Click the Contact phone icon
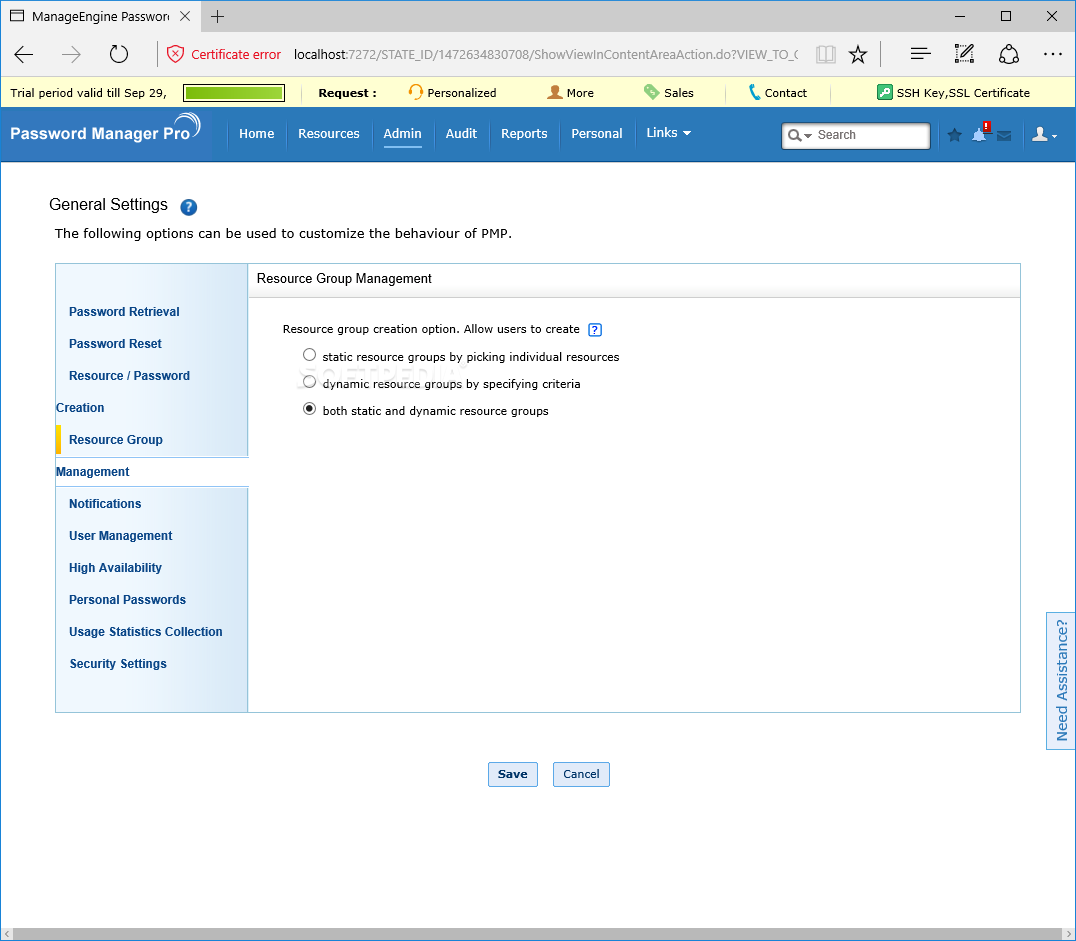This screenshot has height=941, width=1076. 754,92
